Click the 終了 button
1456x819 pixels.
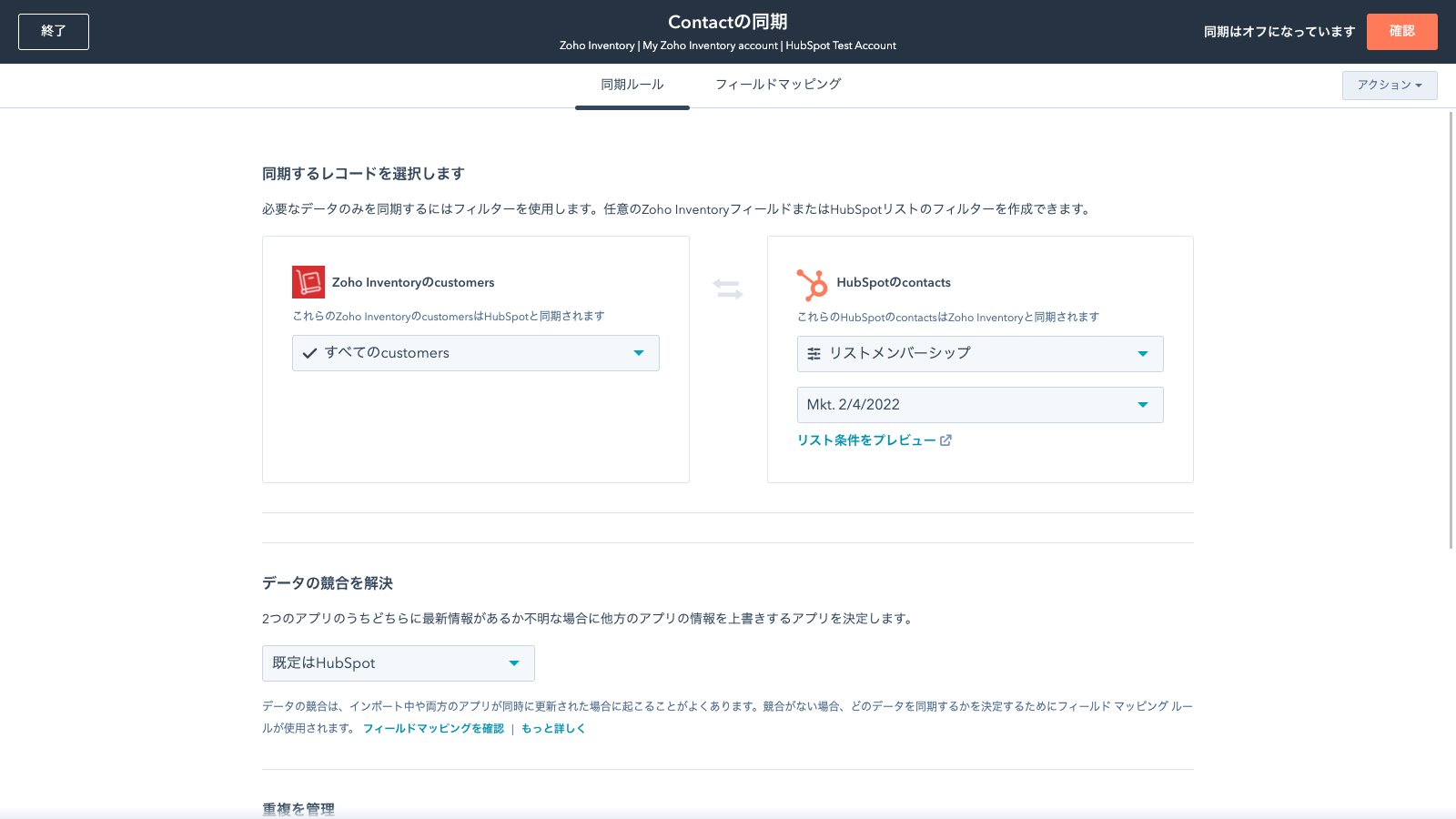click(x=53, y=31)
